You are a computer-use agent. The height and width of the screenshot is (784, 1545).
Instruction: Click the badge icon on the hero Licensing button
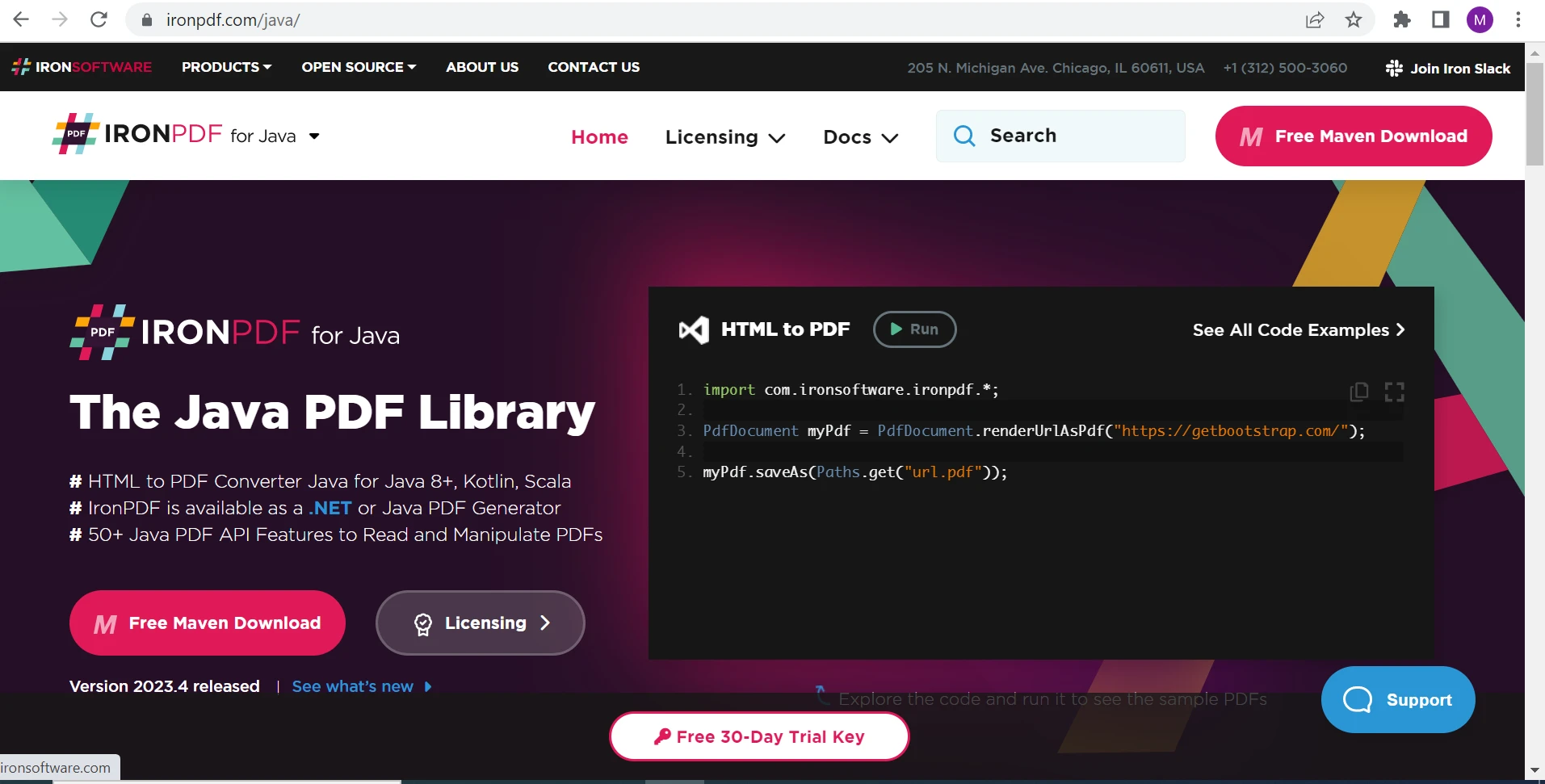(423, 624)
